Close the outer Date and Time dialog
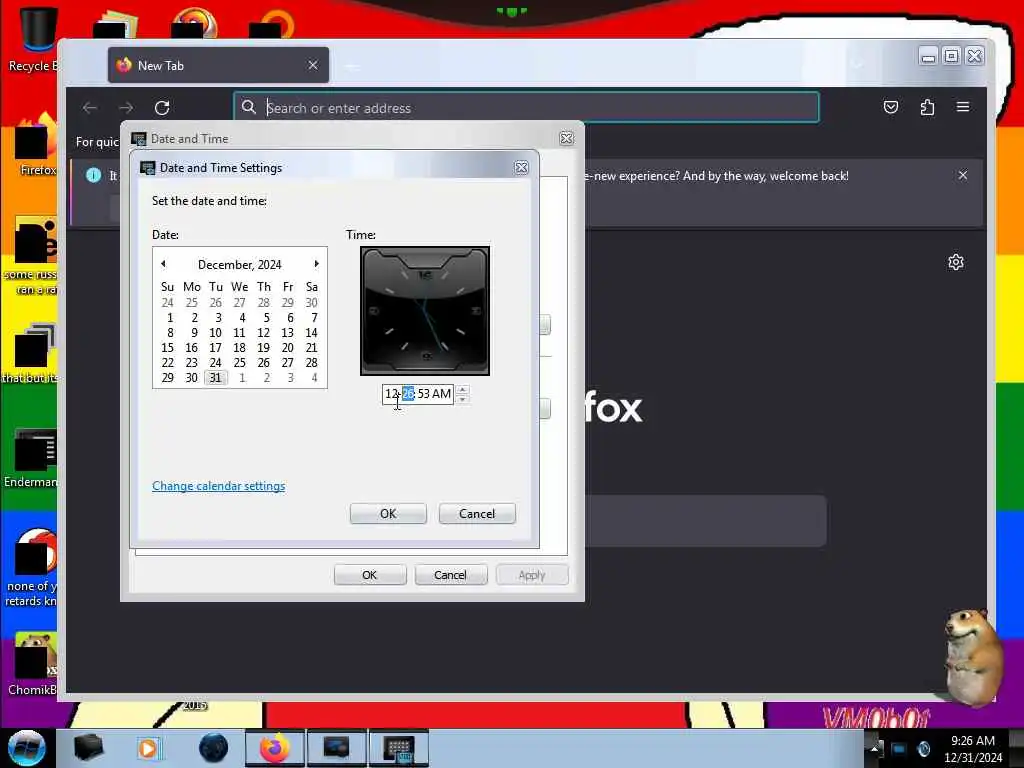The width and height of the screenshot is (1024, 768). 566,138
